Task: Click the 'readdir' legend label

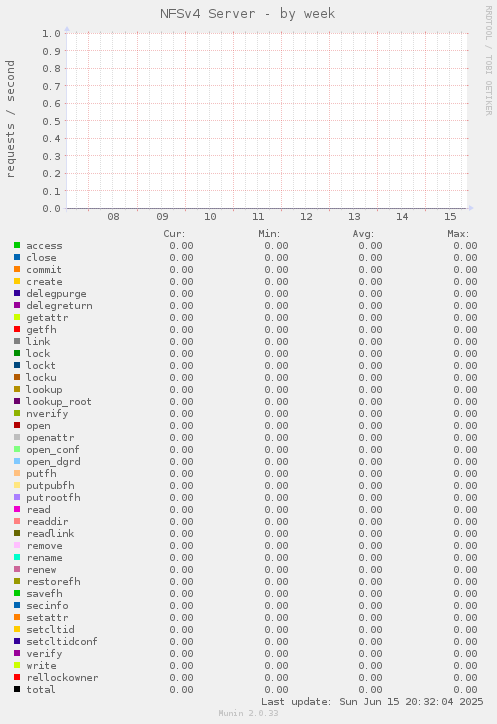Action: click(x=47, y=522)
